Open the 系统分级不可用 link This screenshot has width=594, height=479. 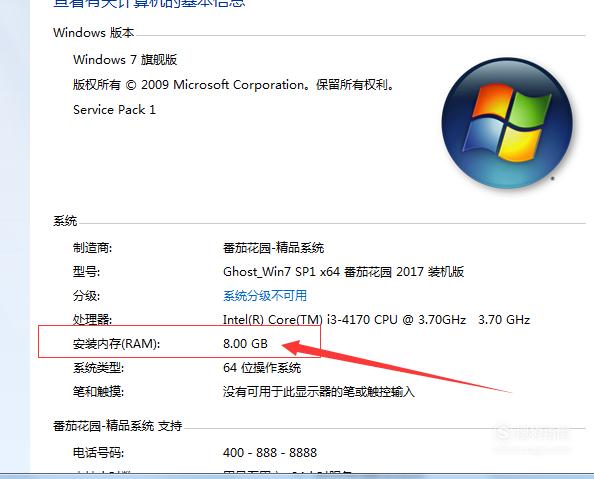click(265, 296)
